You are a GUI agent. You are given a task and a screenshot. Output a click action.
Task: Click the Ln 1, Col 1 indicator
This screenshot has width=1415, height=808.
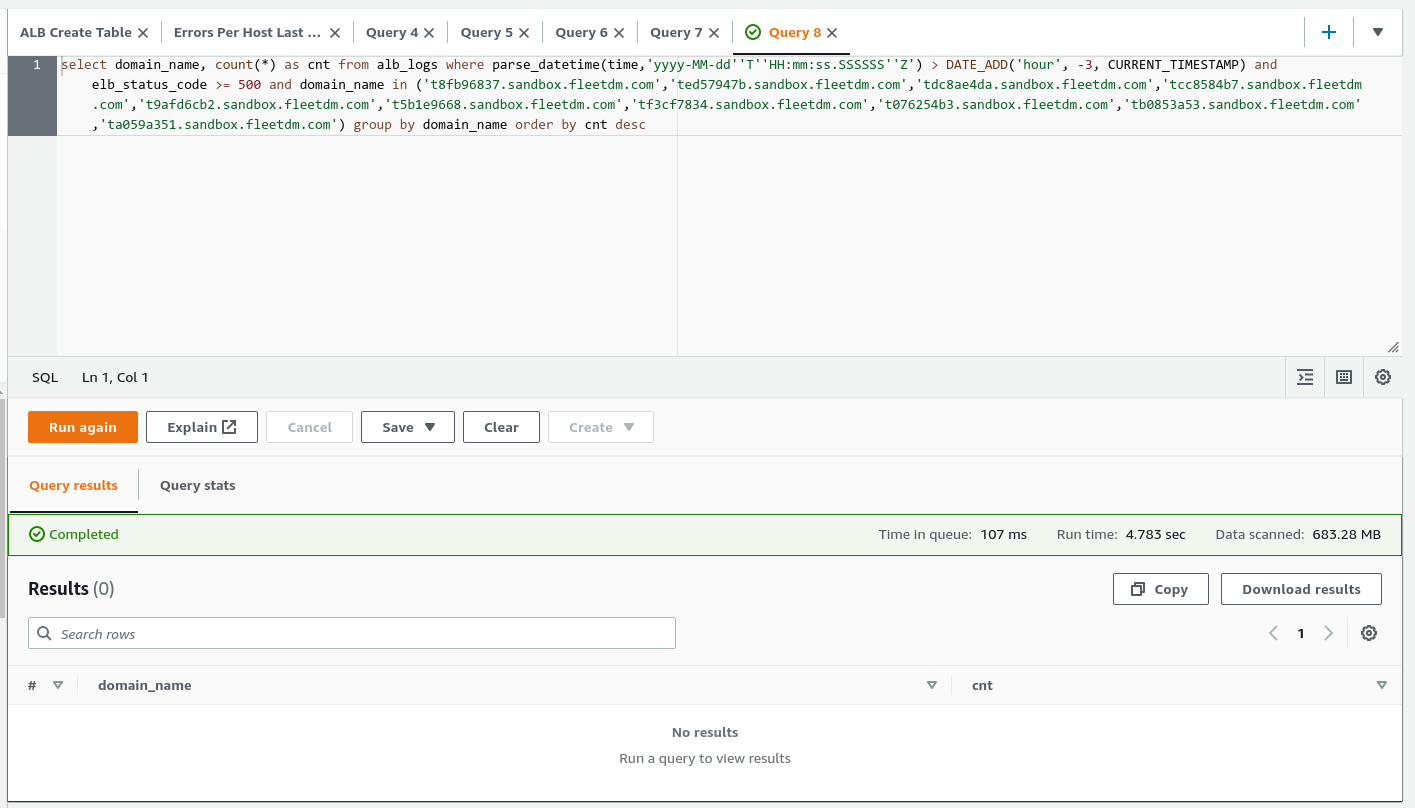coord(115,377)
